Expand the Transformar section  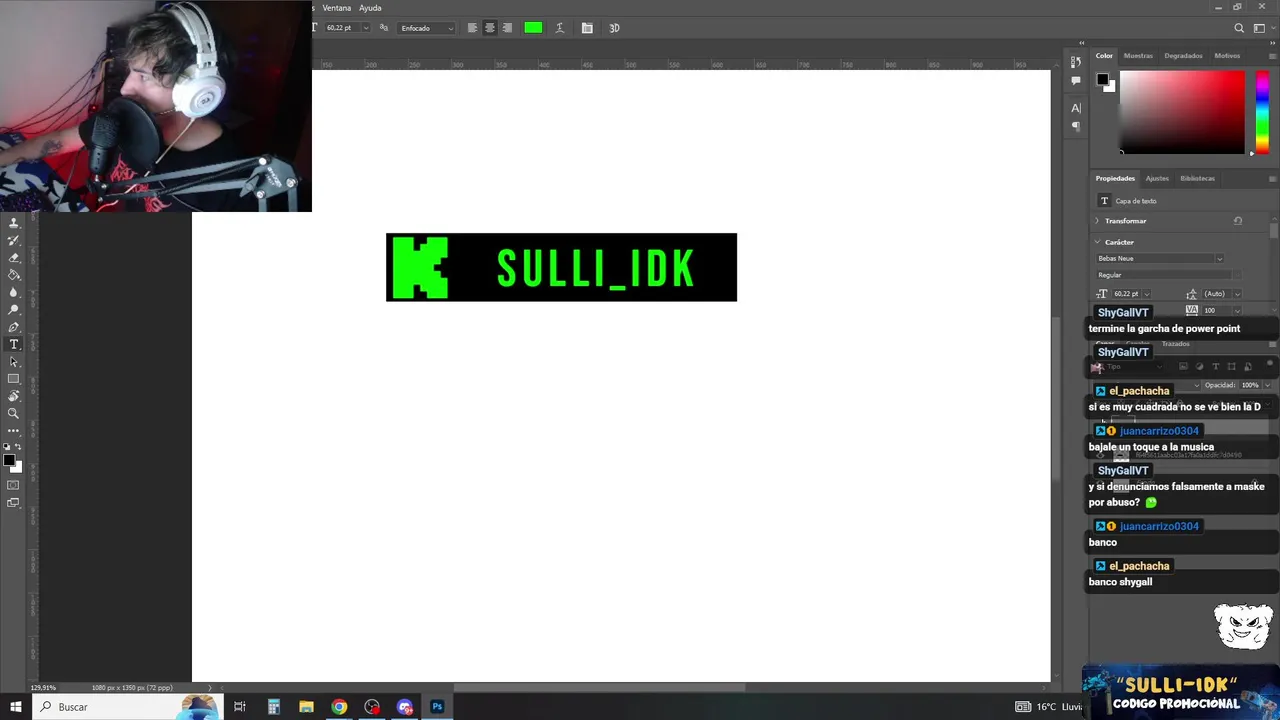pos(1097,221)
